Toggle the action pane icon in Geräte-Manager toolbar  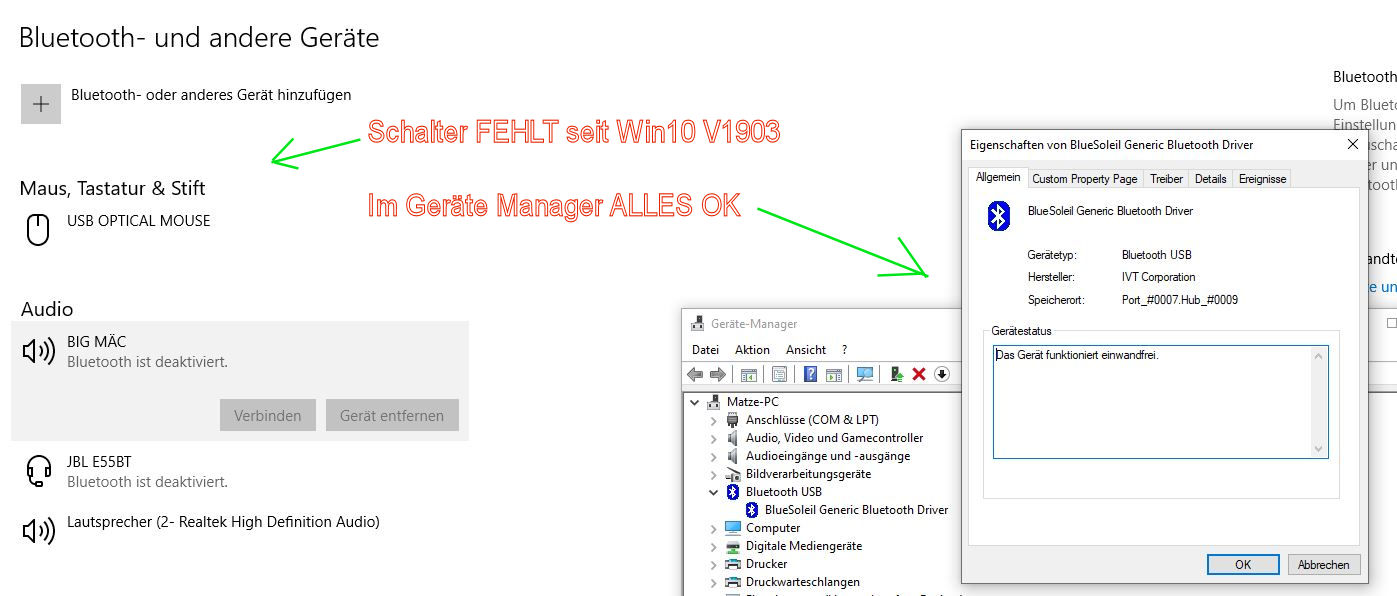[x=833, y=374]
